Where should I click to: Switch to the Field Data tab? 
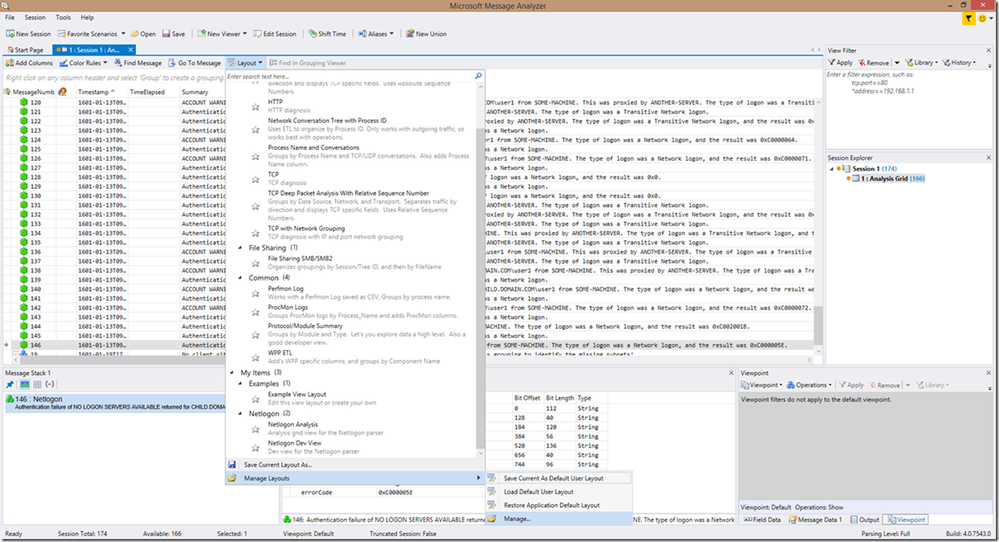763,520
